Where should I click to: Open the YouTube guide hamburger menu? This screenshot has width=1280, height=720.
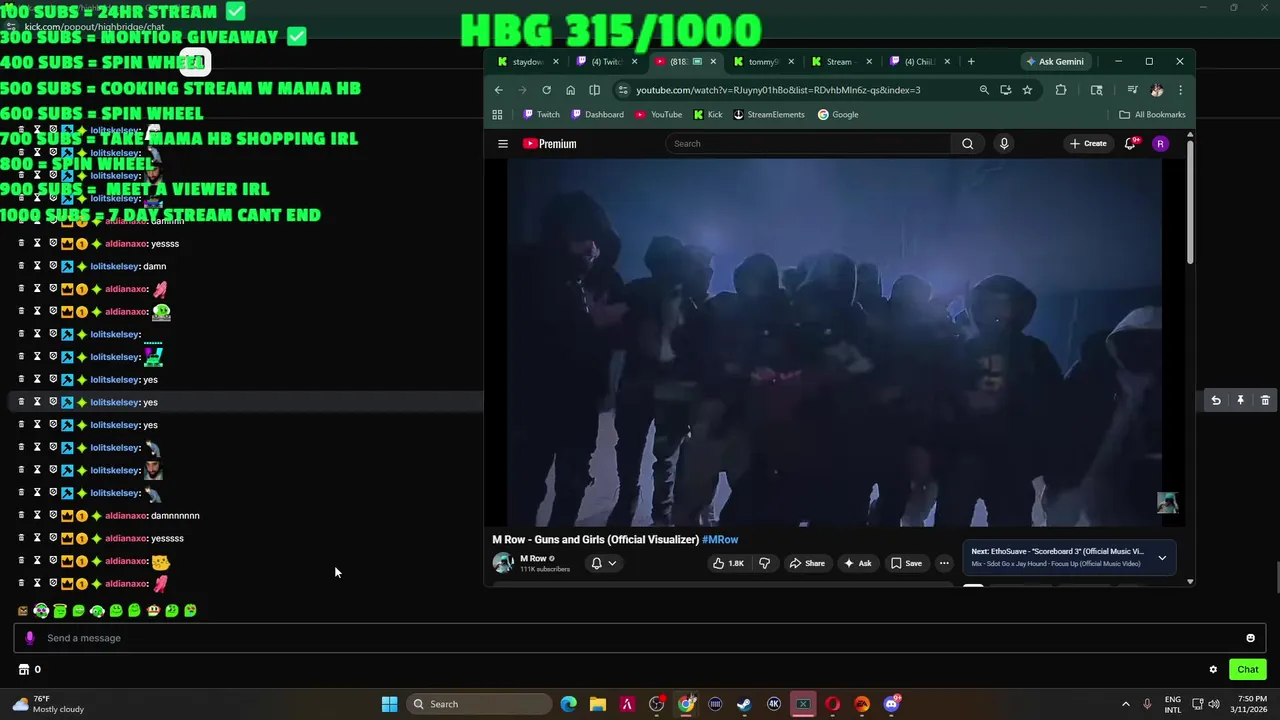503,144
